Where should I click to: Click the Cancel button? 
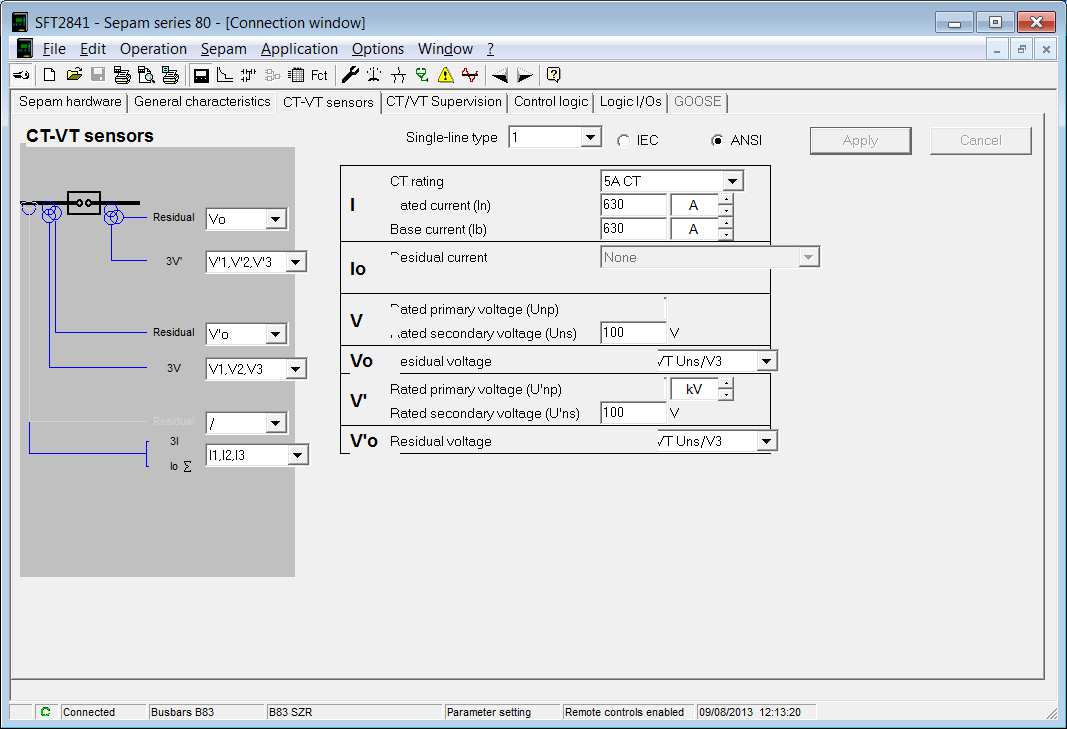[981, 140]
